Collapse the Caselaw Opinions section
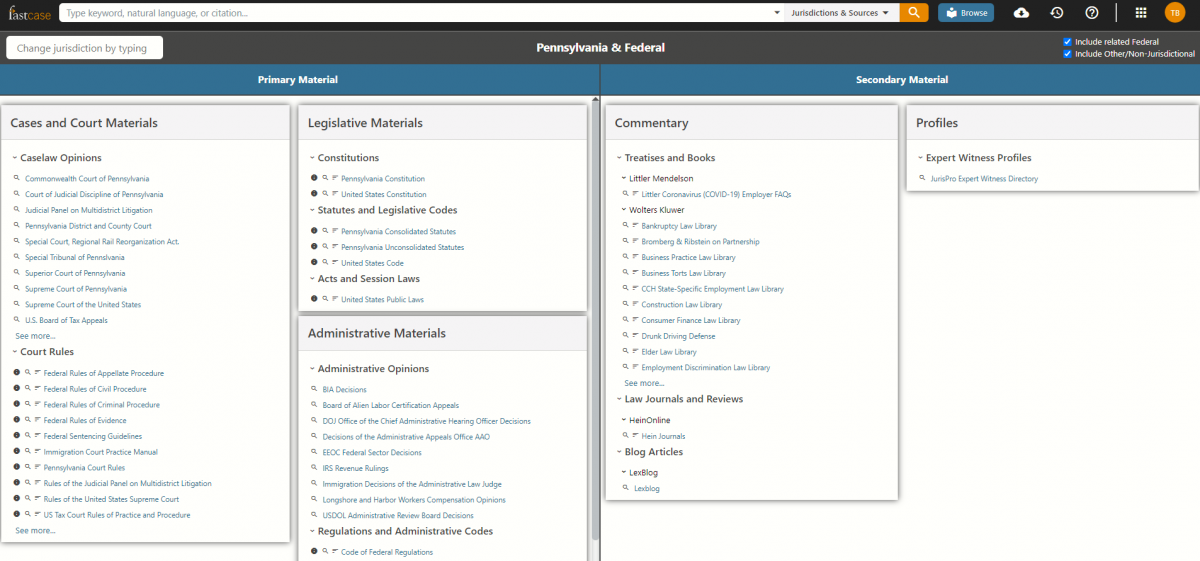Image resolution: width=1200 pixels, height=561 pixels. point(15,158)
